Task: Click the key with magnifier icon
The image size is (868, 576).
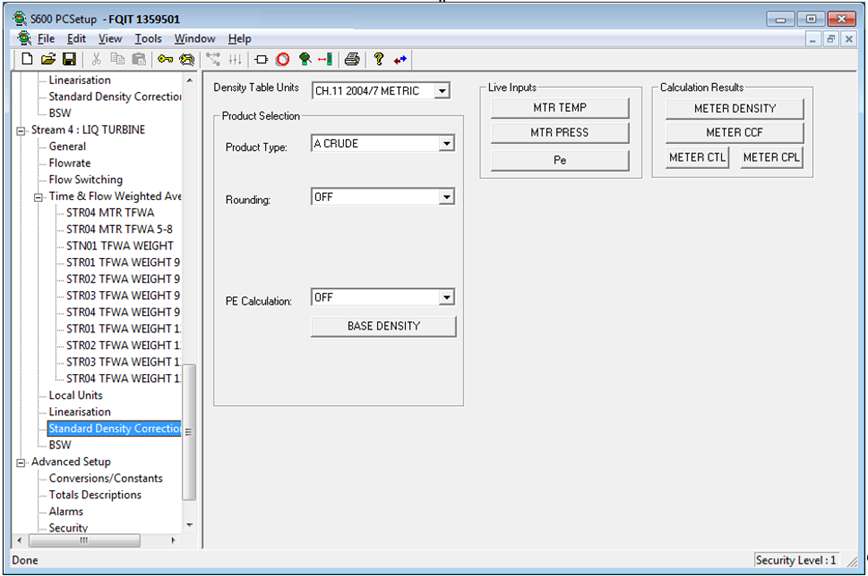Action: point(187,59)
